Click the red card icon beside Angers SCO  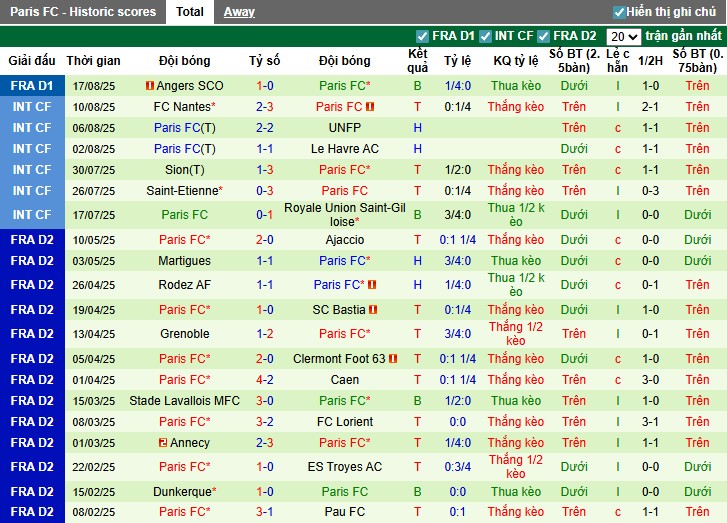(150, 86)
